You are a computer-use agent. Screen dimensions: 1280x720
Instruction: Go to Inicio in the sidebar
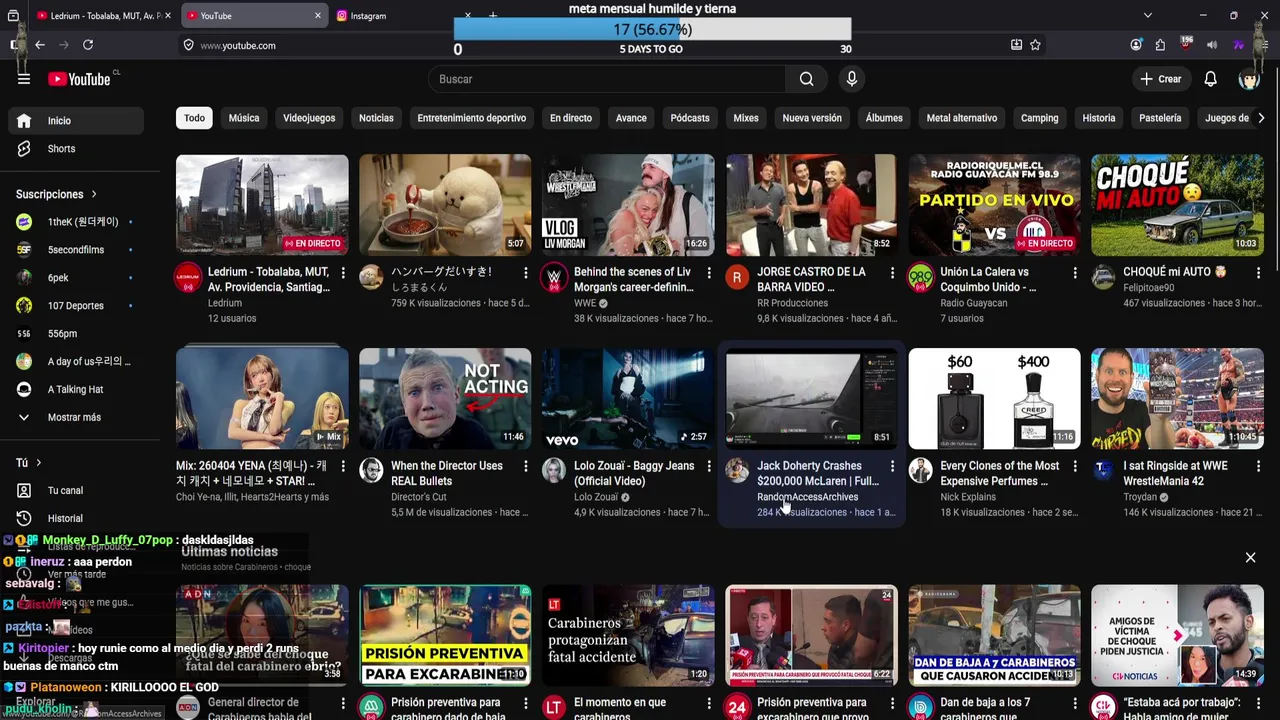point(77,120)
